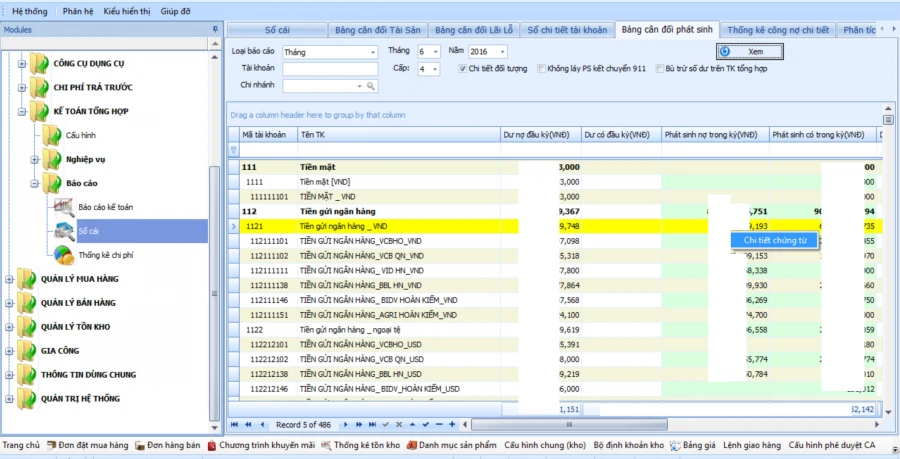Screen dimensions: 900x459
Task: Open Tháng dropdown
Action: click(435, 52)
